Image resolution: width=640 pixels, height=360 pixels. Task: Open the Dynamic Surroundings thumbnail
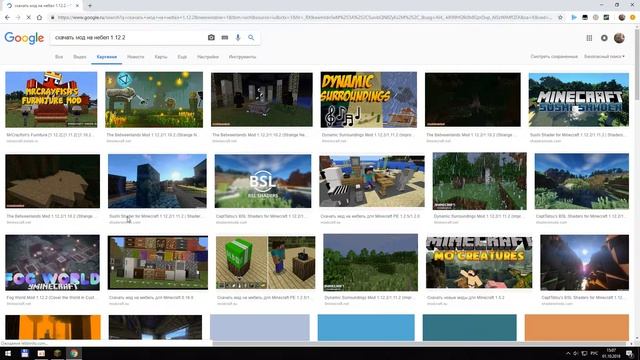point(369,100)
